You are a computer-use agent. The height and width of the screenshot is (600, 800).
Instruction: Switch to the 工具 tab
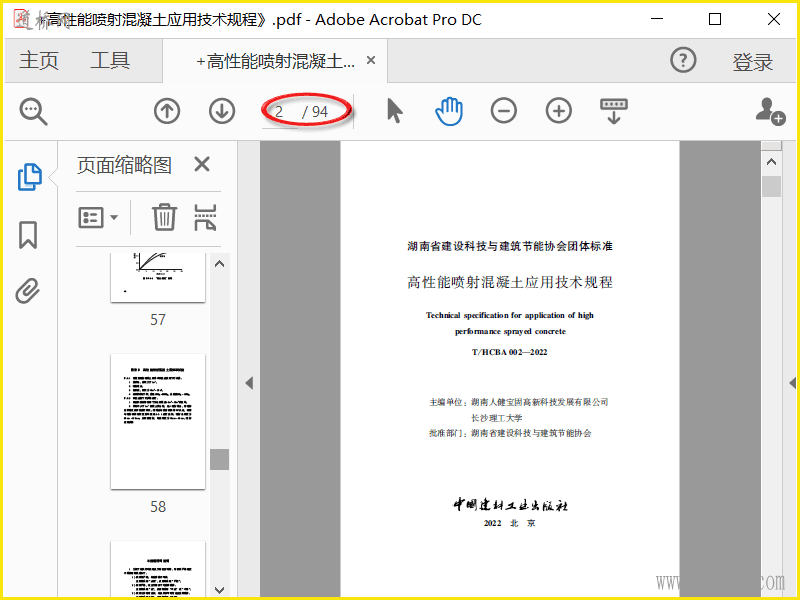point(110,60)
